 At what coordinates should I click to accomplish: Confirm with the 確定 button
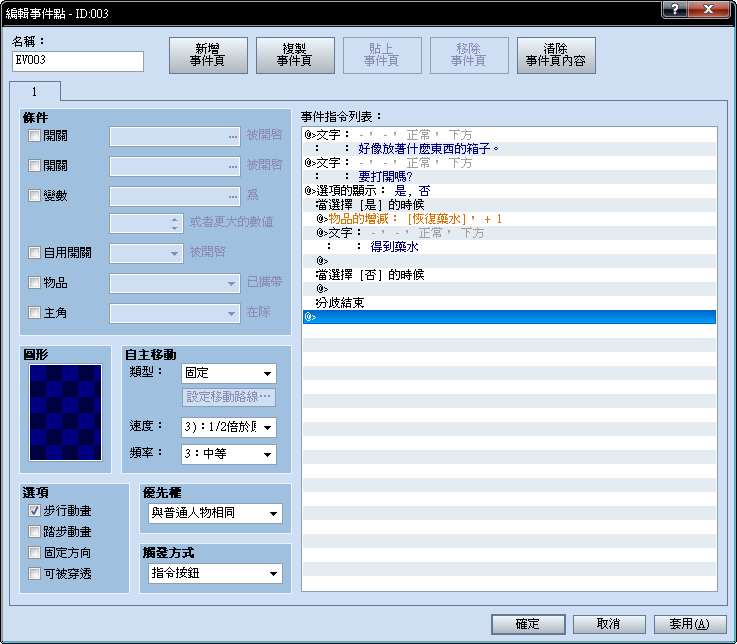pyautogui.click(x=528, y=624)
